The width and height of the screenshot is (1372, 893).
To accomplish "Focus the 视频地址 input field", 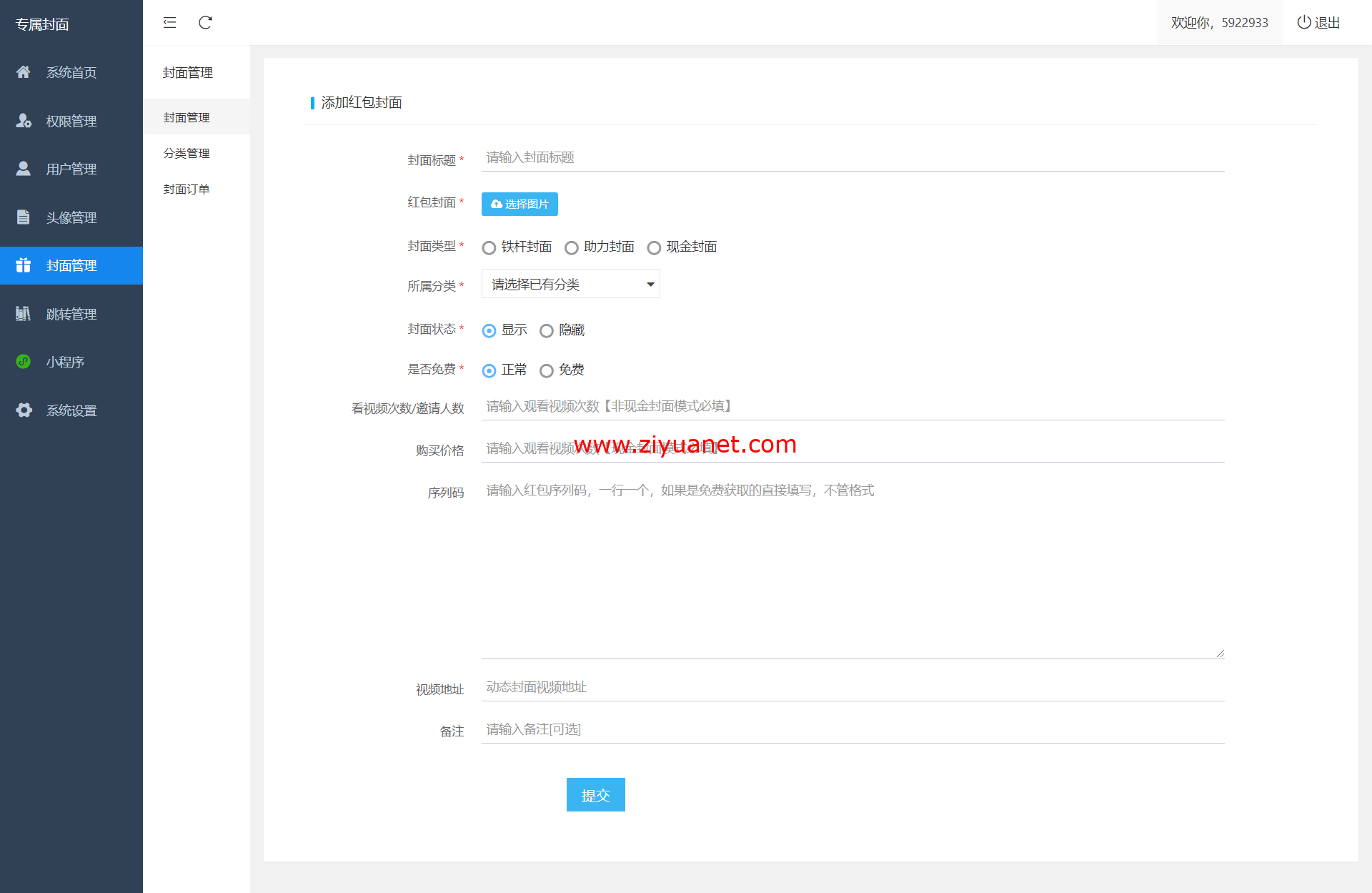I will point(852,687).
